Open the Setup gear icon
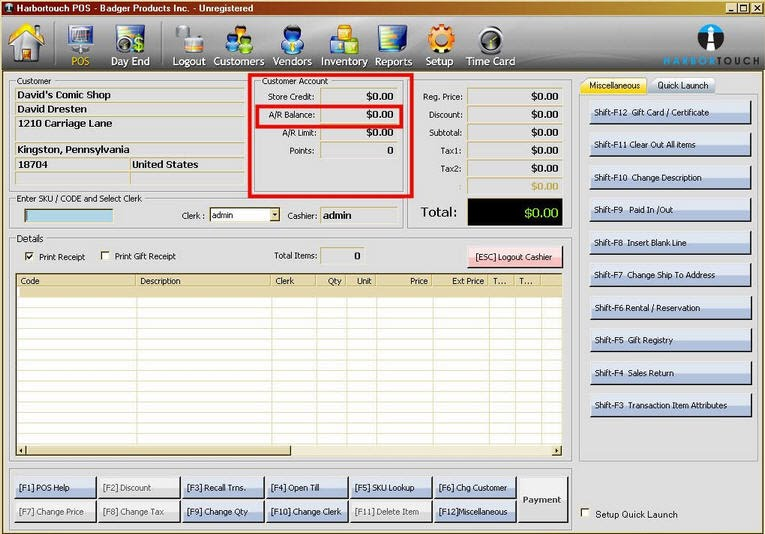Screen dimensions: 765x534 [x=440, y=45]
